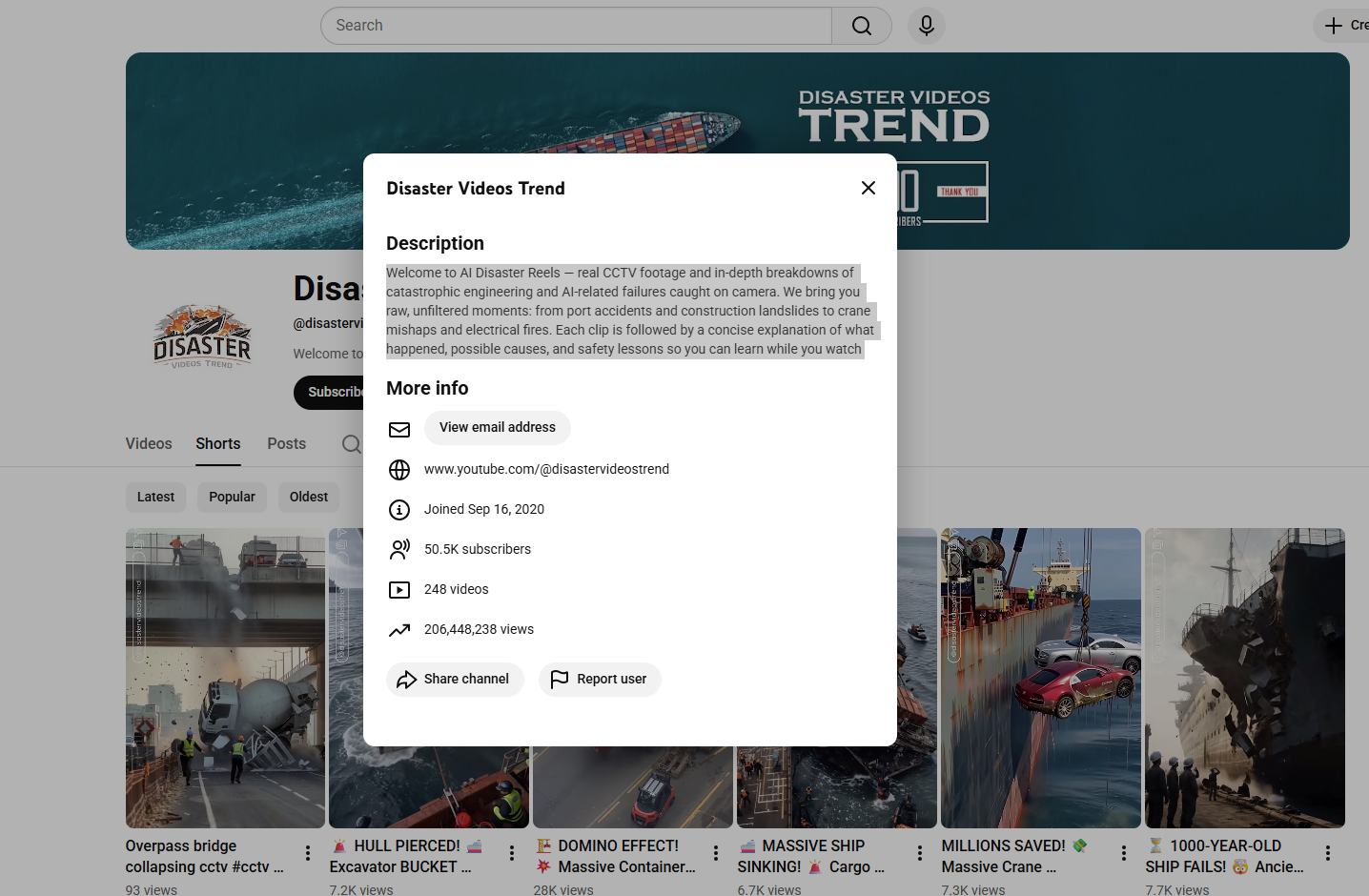Open options menu for HULL PIERCED short
Screen dimensions: 1369x896
click(511, 853)
